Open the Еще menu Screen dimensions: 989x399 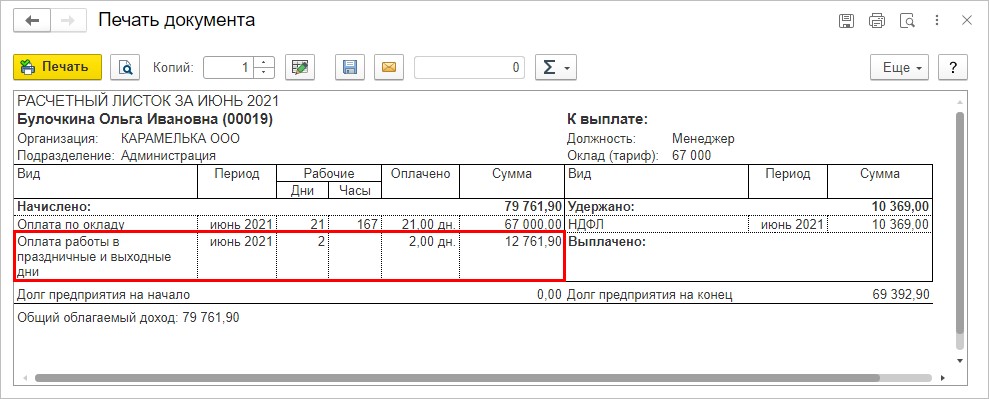click(900, 67)
